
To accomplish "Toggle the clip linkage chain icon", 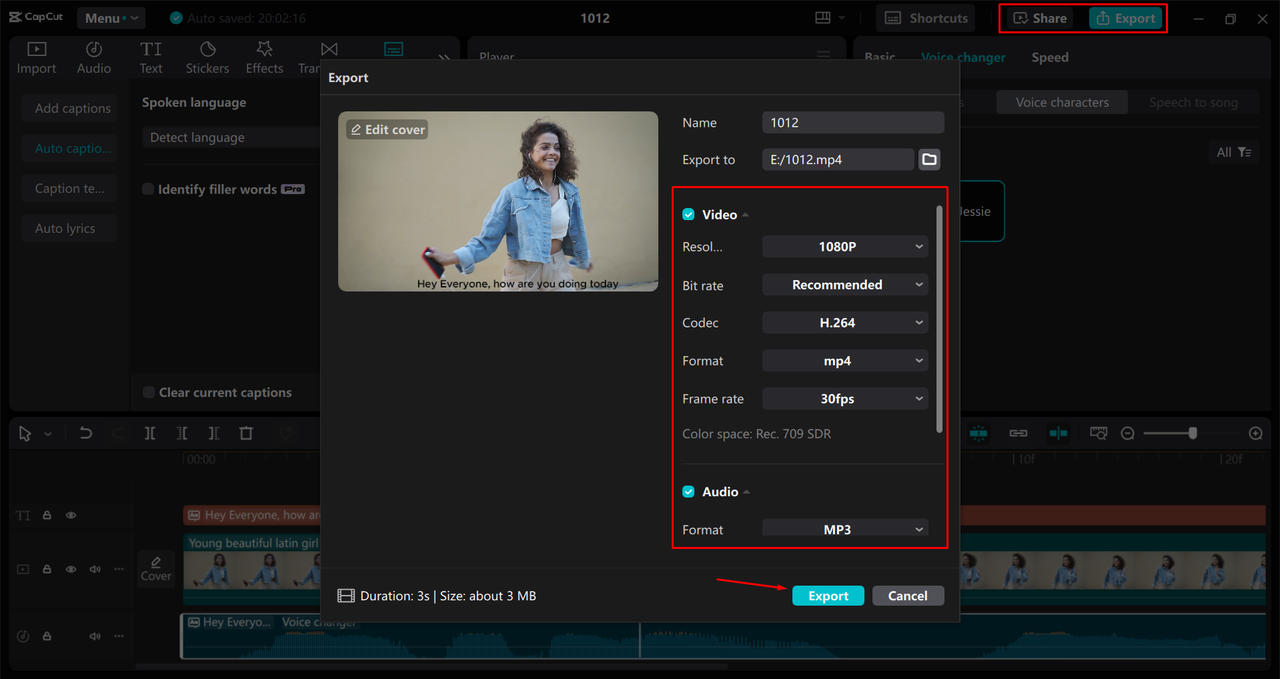I will pyautogui.click(x=1018, y=433).
